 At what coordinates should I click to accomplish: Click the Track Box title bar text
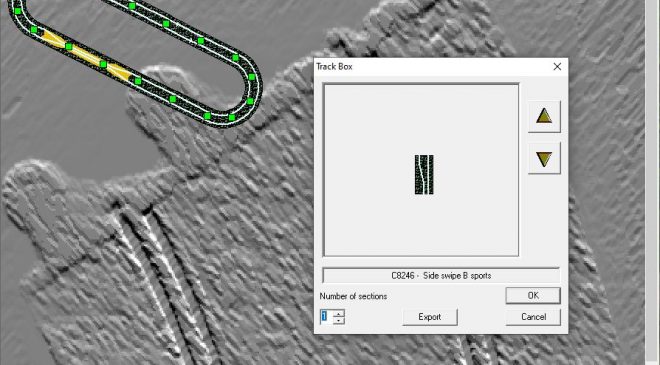coord(334,67)
